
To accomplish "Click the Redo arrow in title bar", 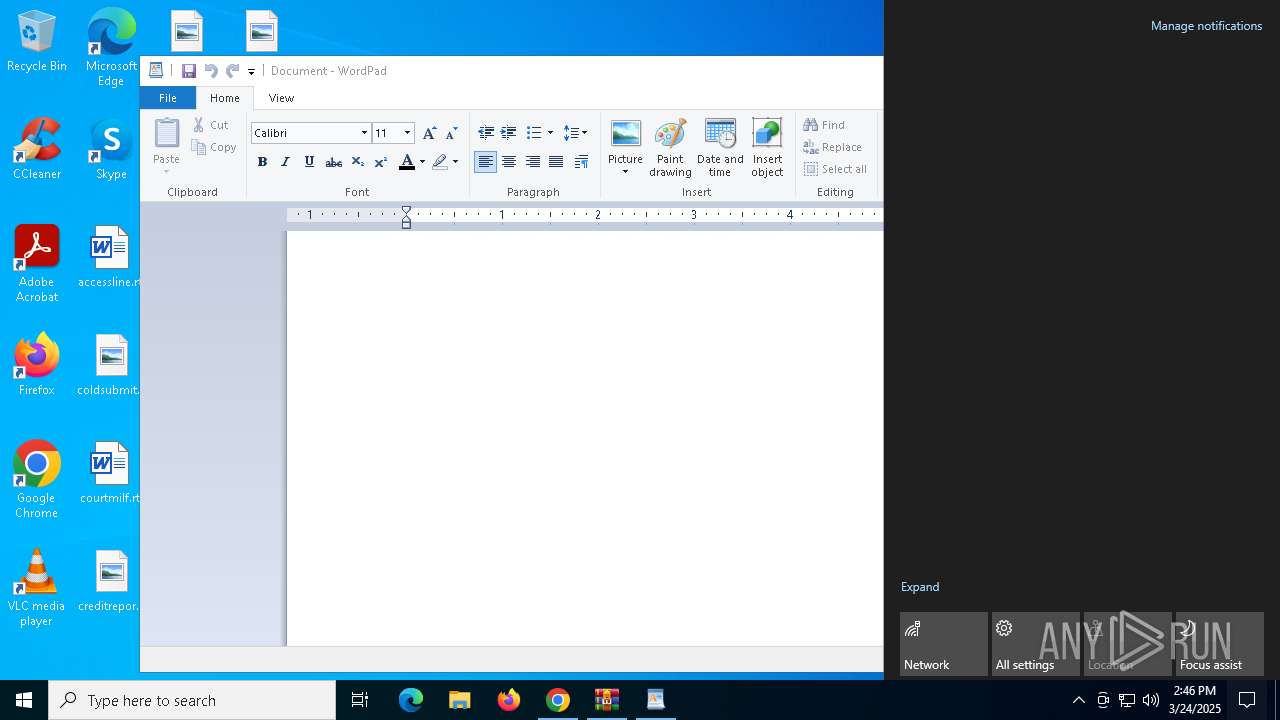I will coord(232,71).
